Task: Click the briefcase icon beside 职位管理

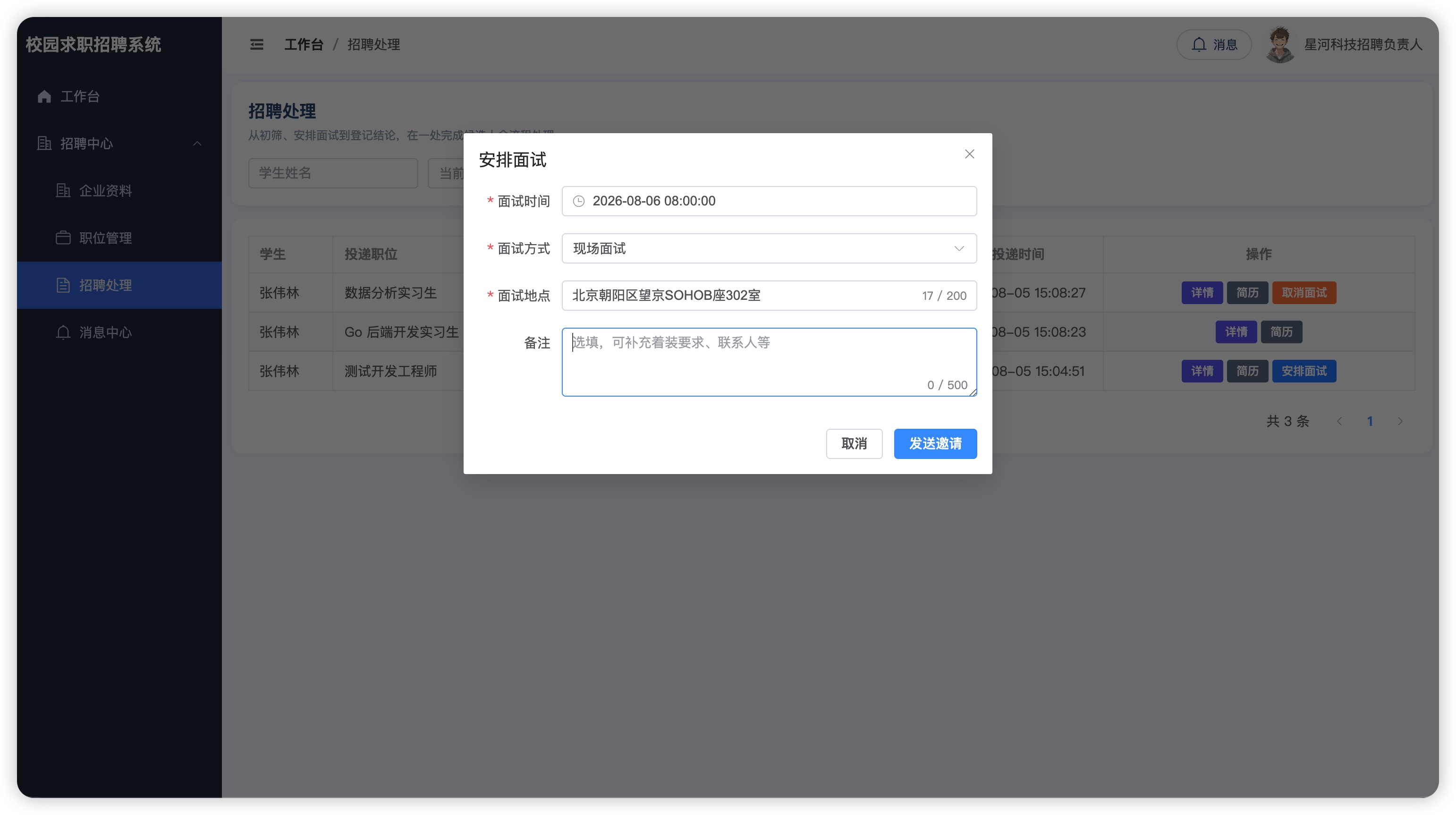Action: 63,238
